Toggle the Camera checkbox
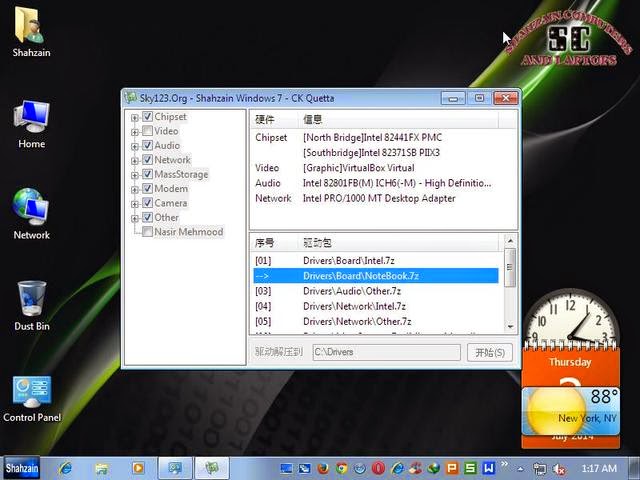The width and height of the screenshot is (640, 480). click(147, 203)
